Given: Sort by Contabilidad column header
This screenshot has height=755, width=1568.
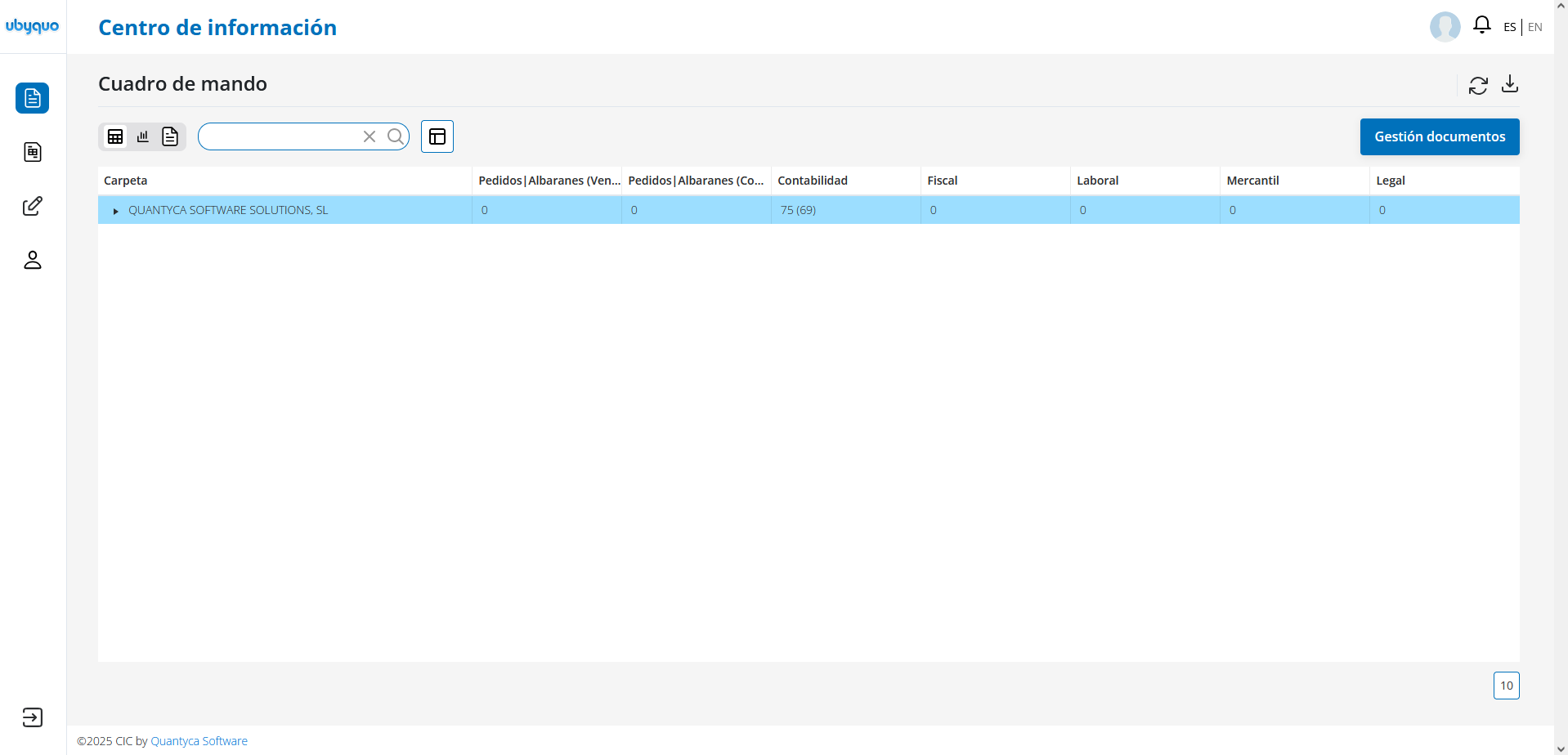Looking at the screenshot, I should [x=846, y=181].
